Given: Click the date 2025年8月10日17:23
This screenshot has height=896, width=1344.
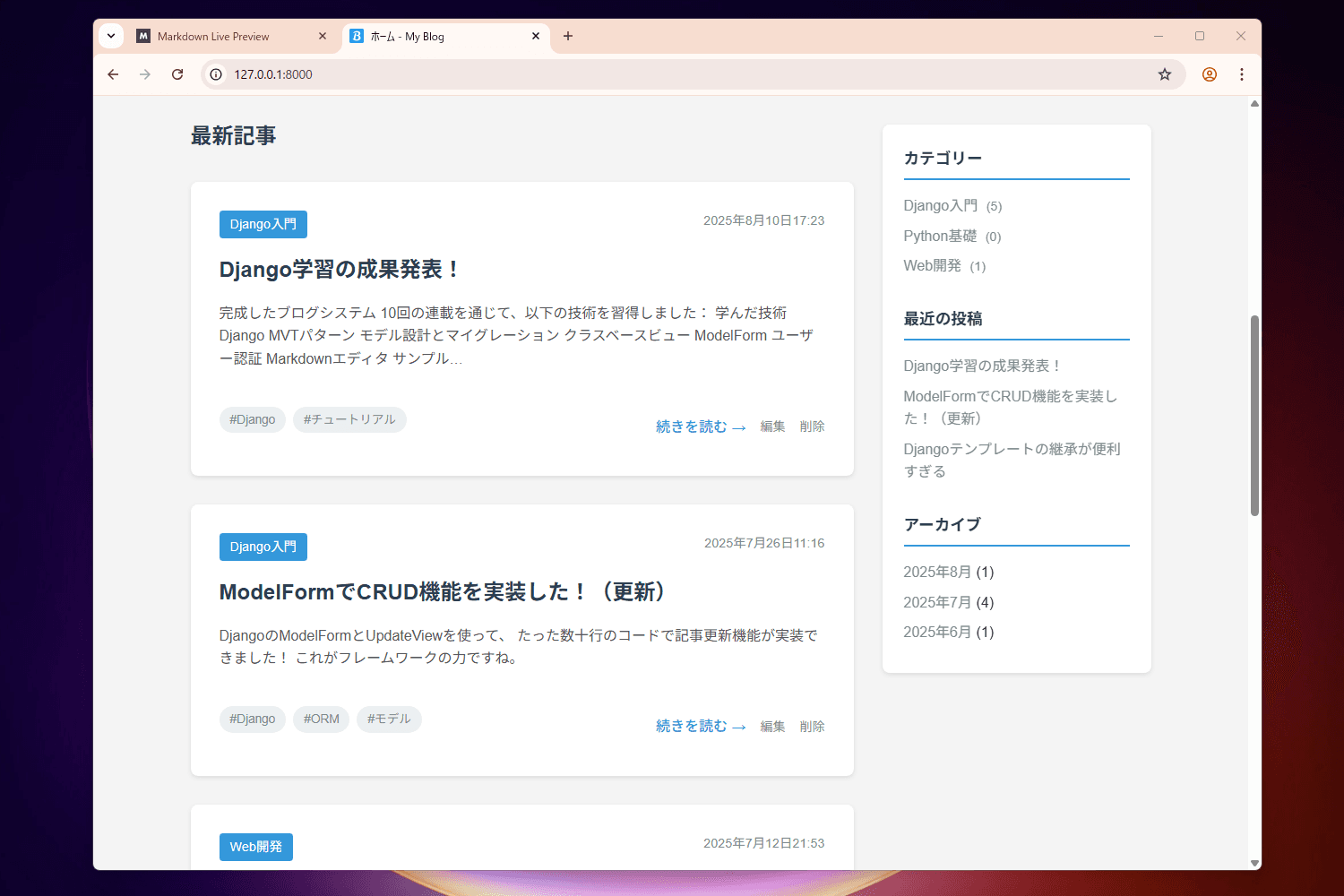Looking at the screenshot, I should (x=764, y=220).
